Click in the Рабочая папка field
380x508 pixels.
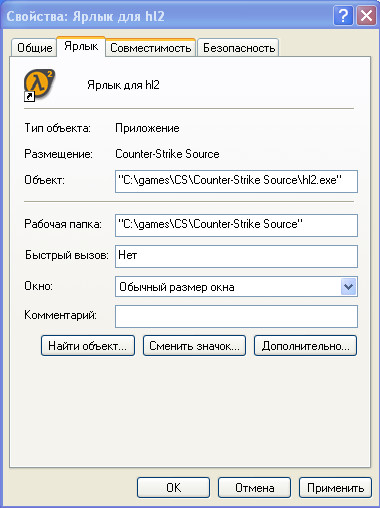click(236, 225)
